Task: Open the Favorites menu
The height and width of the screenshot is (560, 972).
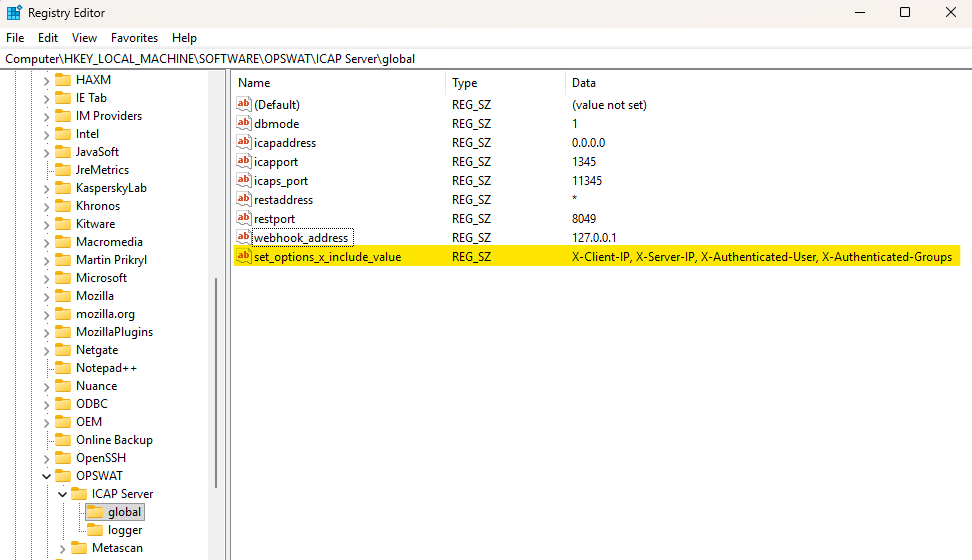Action: pyautogui.click(x=134, y=37)
